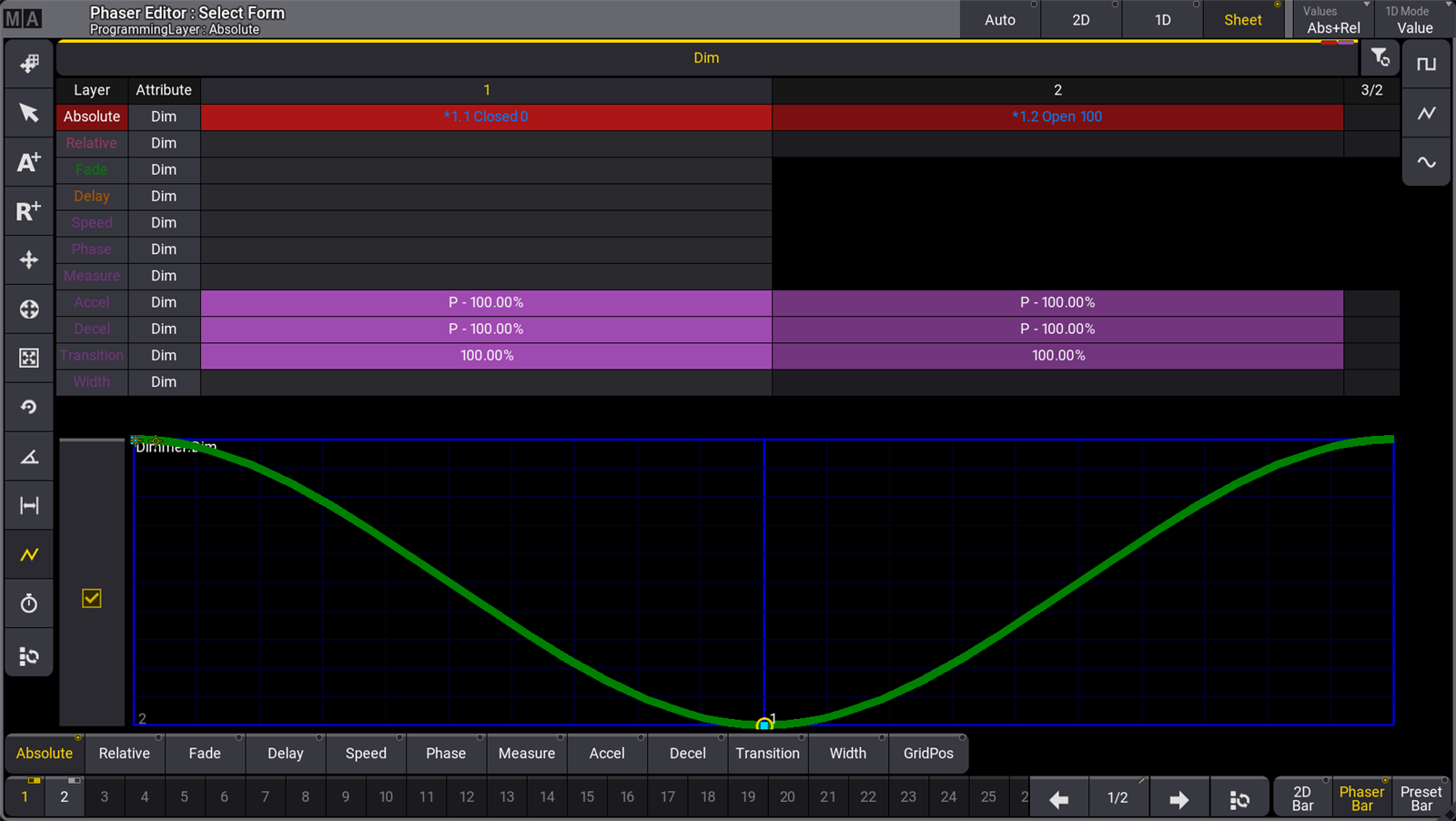The width and height of the screenshot is (1456, 821).
Task: Select the four-arrow move tool
Action: [29, 260]
